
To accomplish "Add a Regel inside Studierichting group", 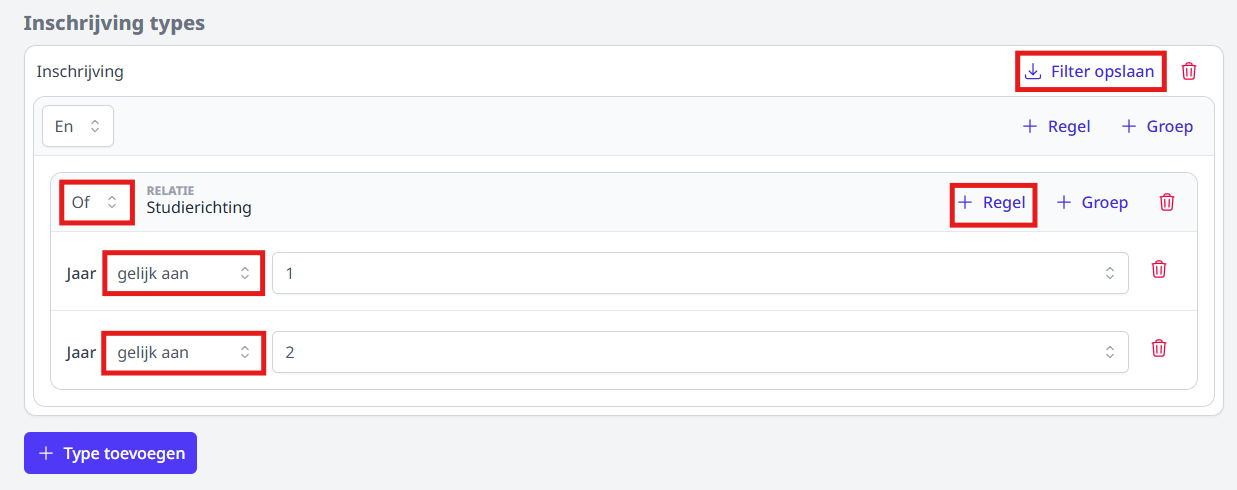I will tap(992, 202).
